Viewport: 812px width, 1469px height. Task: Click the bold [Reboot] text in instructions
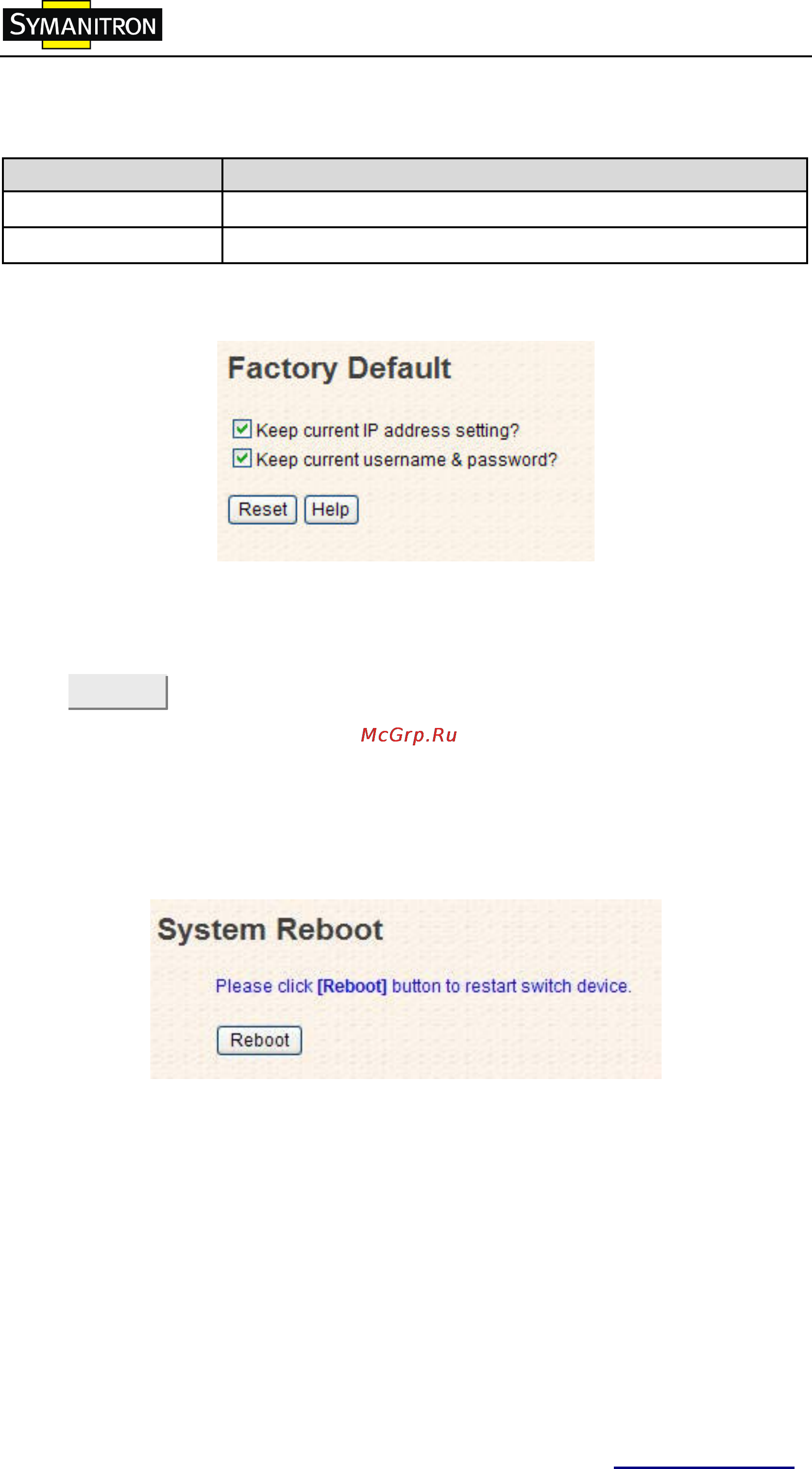tap(352, 986)
